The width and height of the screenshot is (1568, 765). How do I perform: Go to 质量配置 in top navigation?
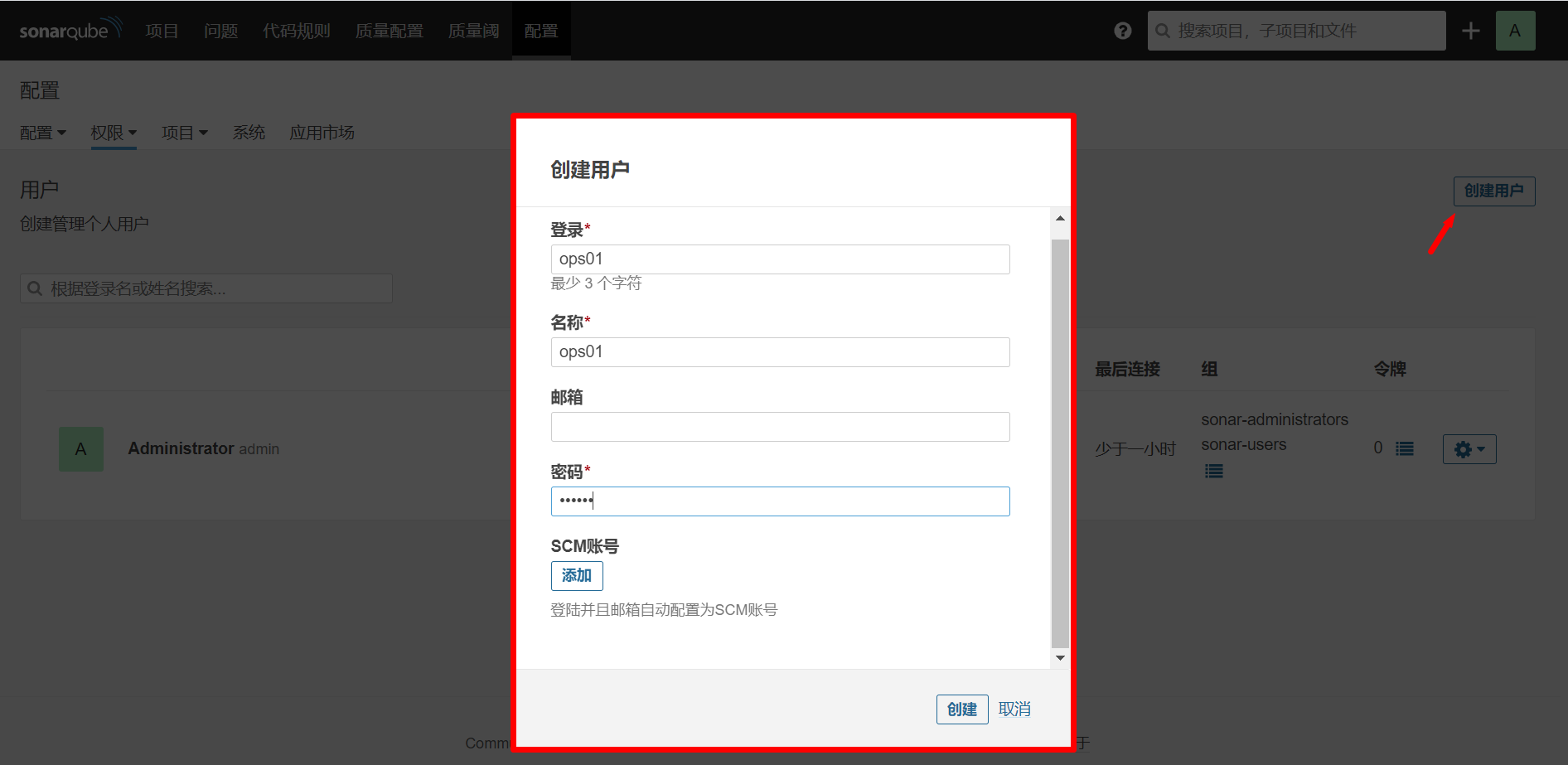point(390,31)
